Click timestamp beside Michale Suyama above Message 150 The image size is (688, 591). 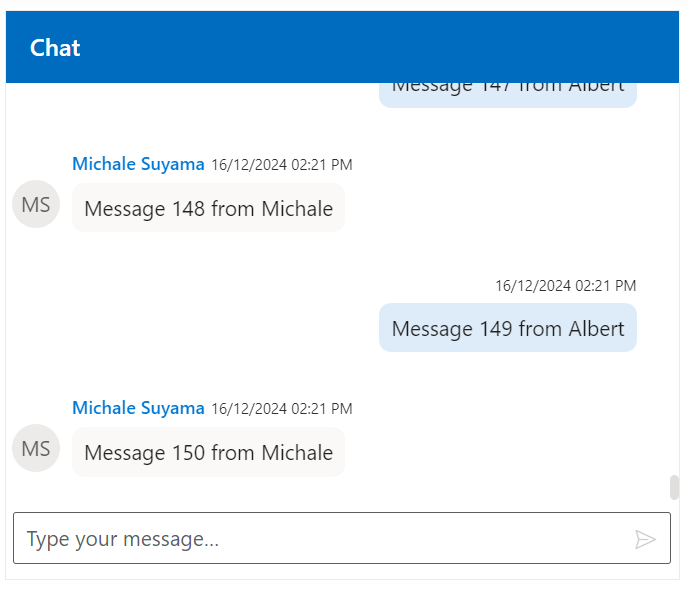(x=281, y=409)
